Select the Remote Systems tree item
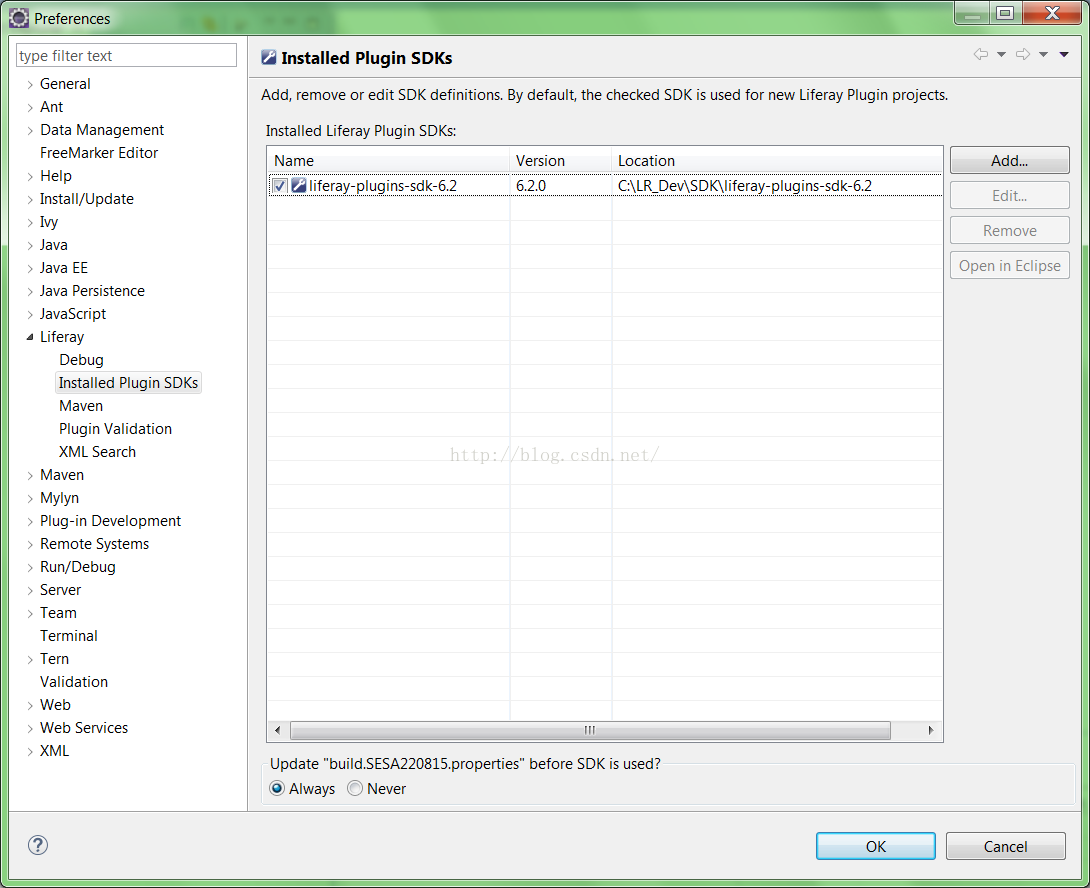 pos(95,544)
